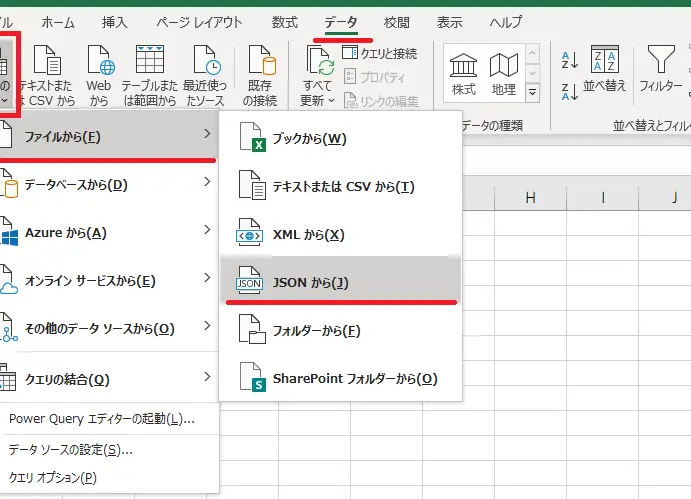Expand the すべて更新 dropdown arrow

pos(331,101)
